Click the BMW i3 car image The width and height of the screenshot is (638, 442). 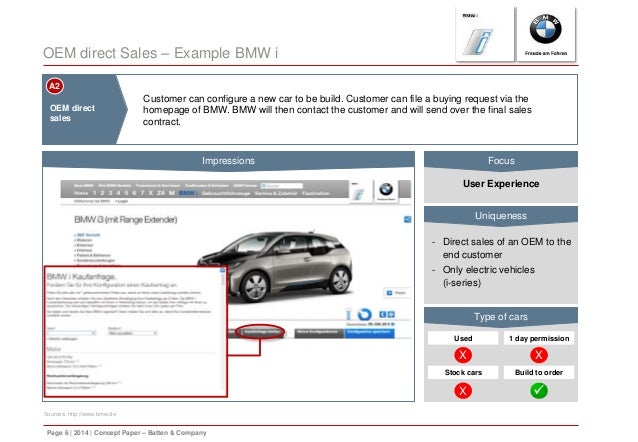[275, 267]
